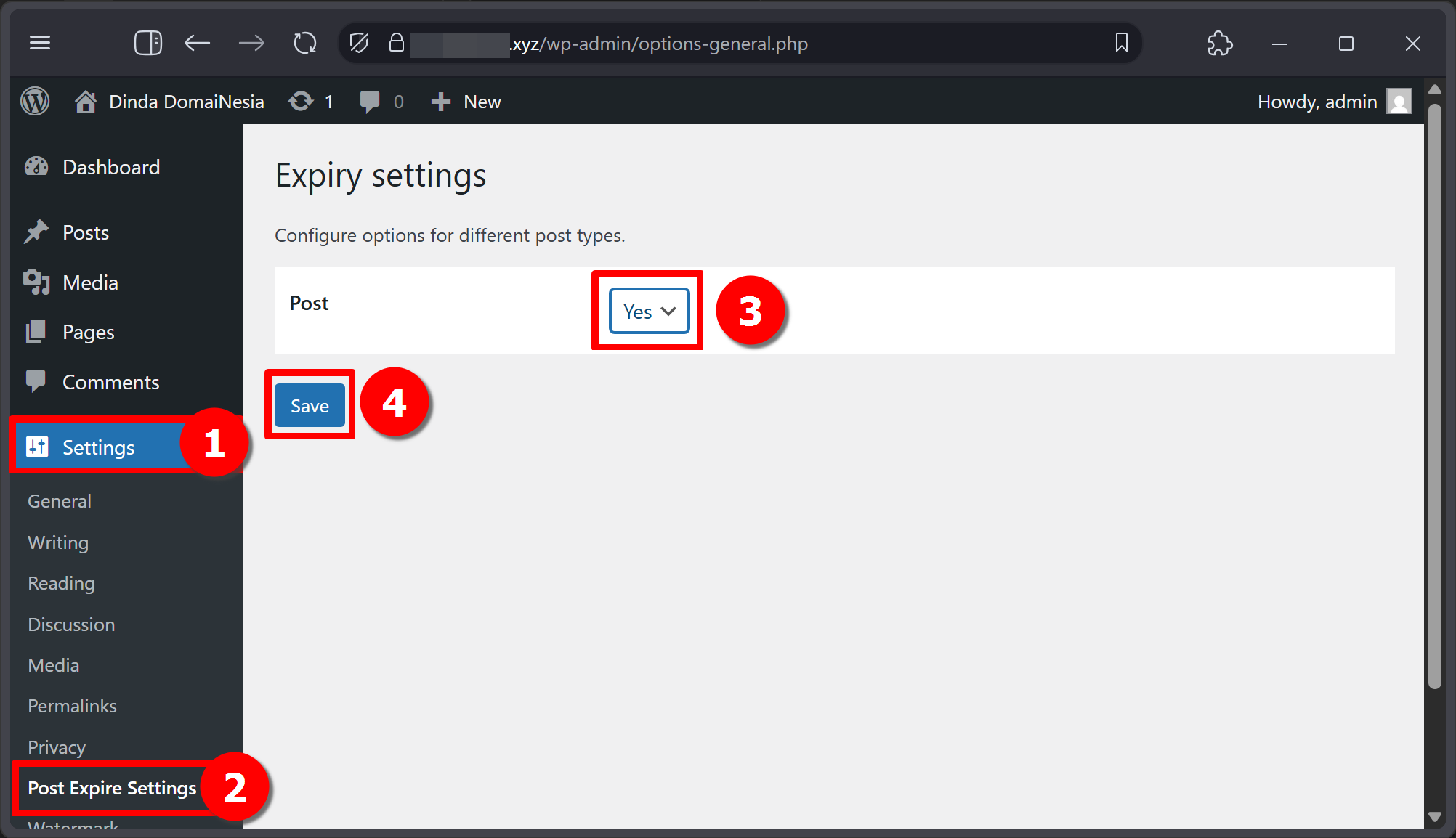Click the scrollbar down arrow

[x=1434, y=817]
